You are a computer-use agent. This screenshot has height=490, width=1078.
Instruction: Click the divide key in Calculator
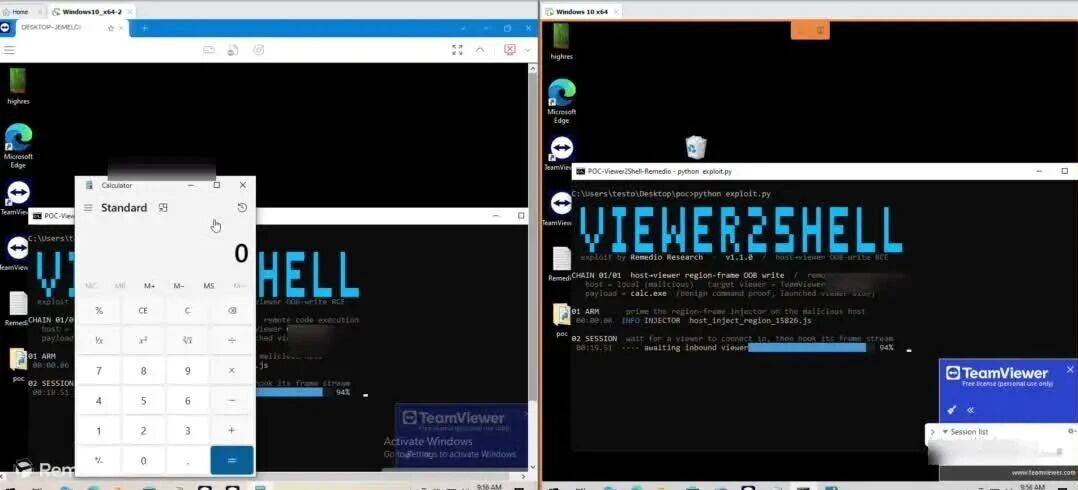[x=232, y=340]
